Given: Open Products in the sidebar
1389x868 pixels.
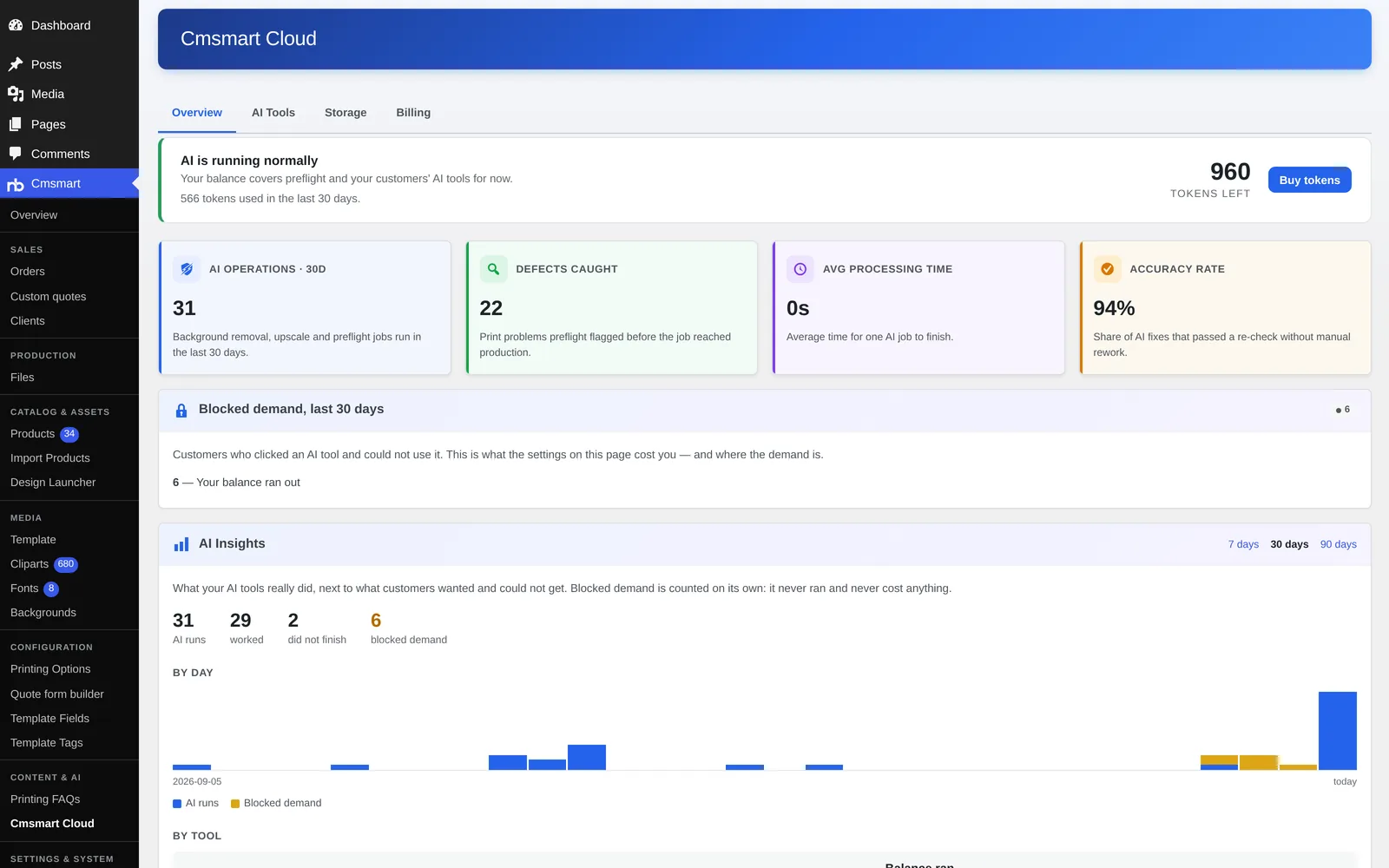Looking at the screenshot, I should pyautogui.click(x=33, y=434).
